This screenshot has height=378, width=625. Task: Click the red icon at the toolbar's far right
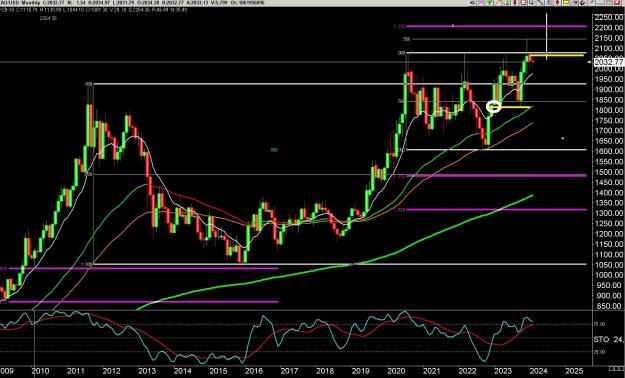click(618, 2)
